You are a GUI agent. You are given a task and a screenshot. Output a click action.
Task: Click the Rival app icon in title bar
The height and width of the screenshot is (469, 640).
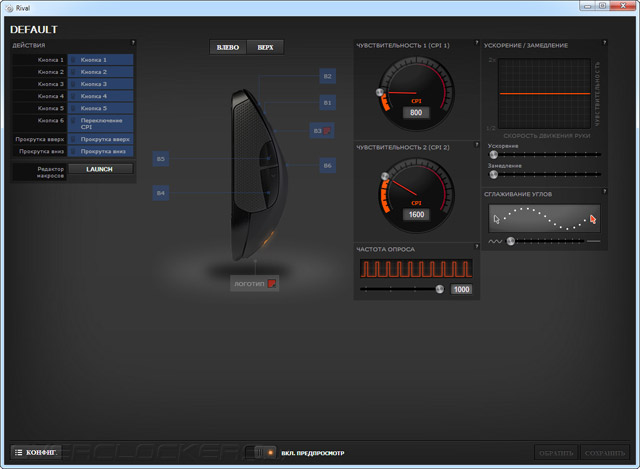[x=9, y=8]
